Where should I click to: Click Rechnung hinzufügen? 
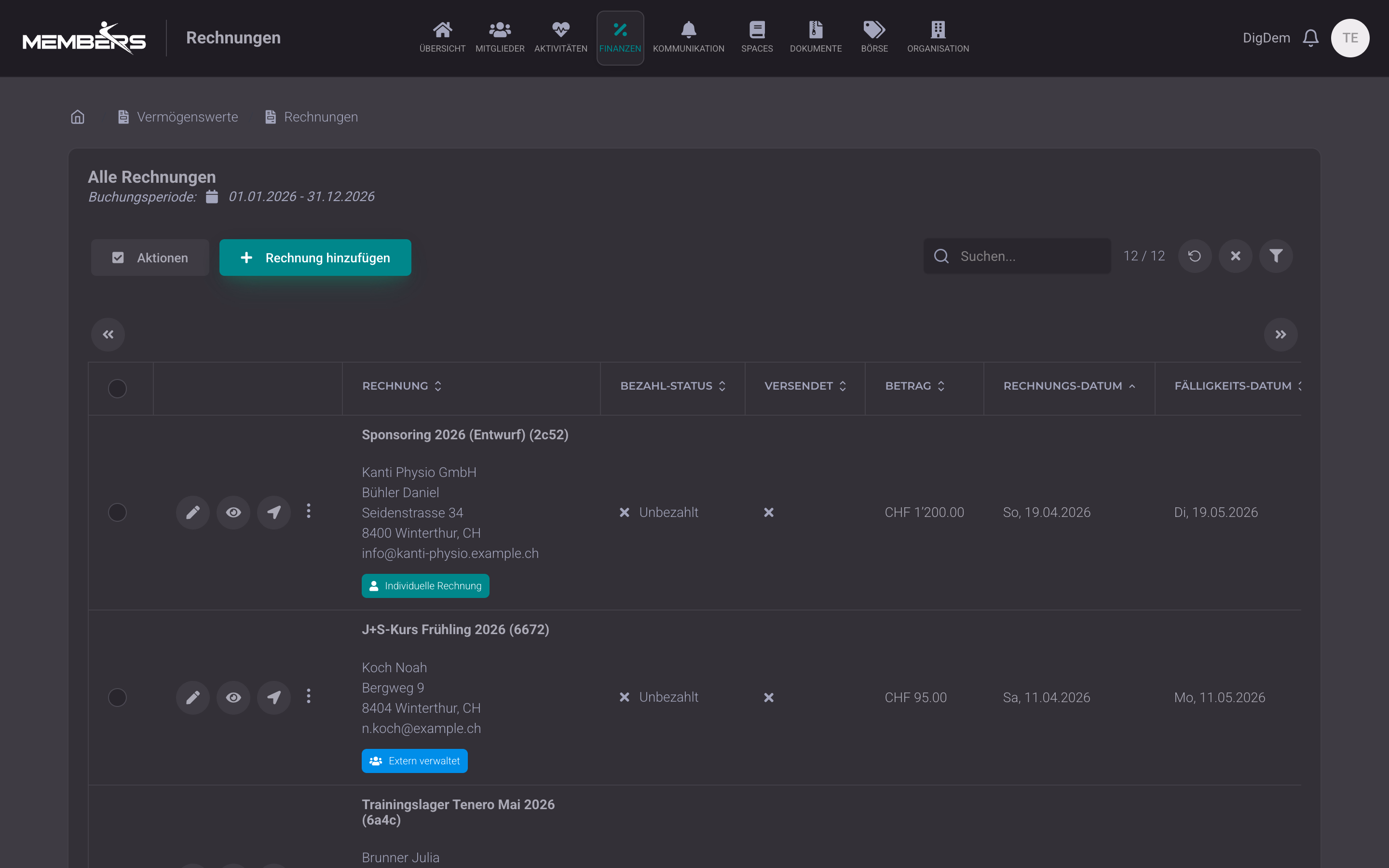(315, 258)
